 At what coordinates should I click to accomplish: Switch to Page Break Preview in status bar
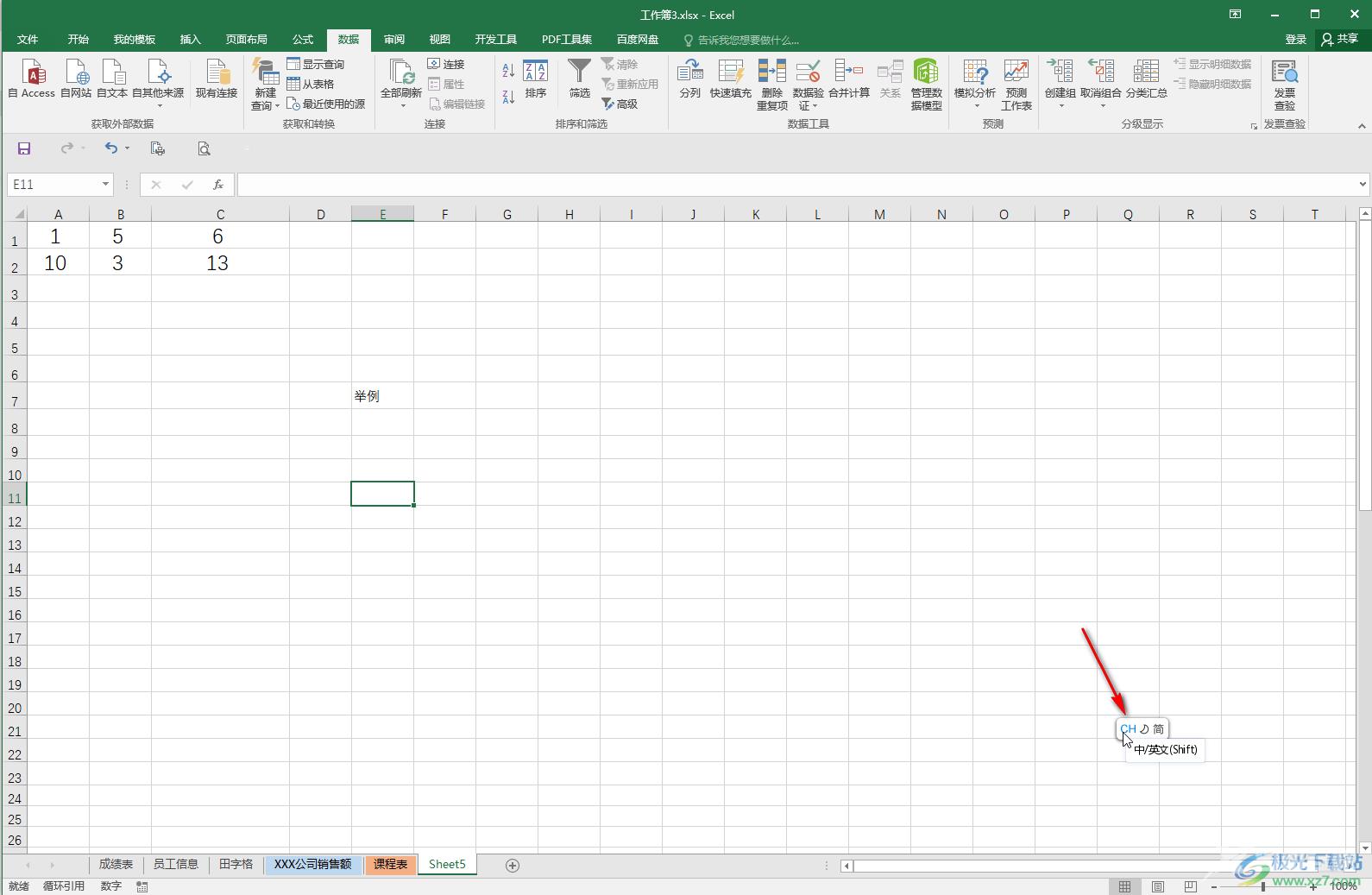coord(1191,886)
